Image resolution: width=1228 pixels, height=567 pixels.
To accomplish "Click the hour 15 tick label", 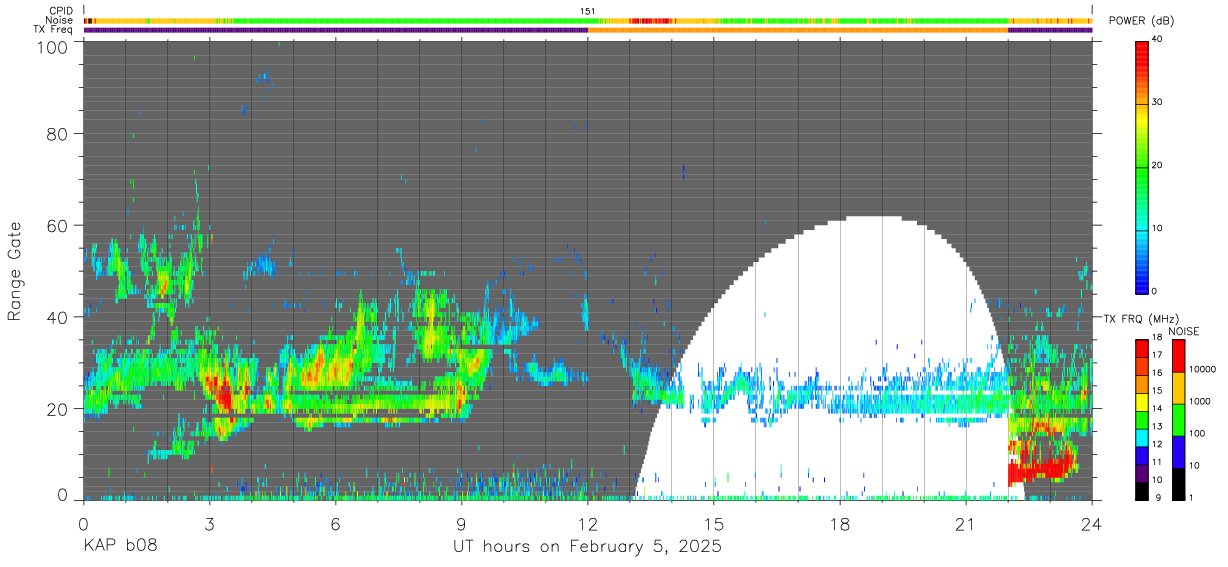I will 714,525.
